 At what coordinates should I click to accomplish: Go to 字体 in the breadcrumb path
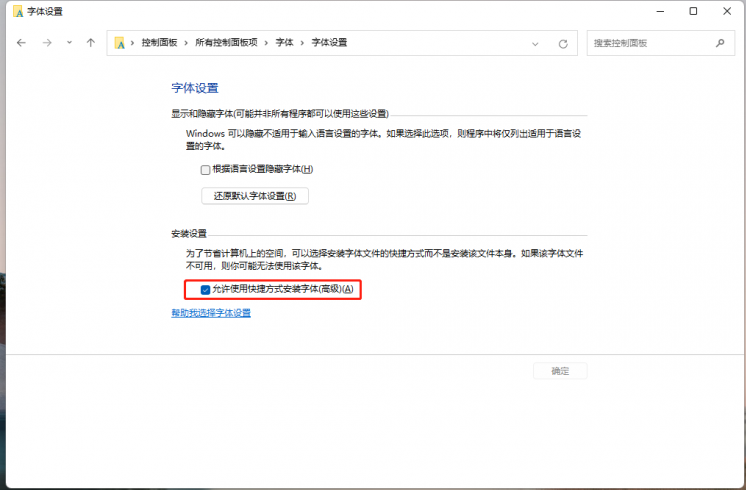(285, 44)
